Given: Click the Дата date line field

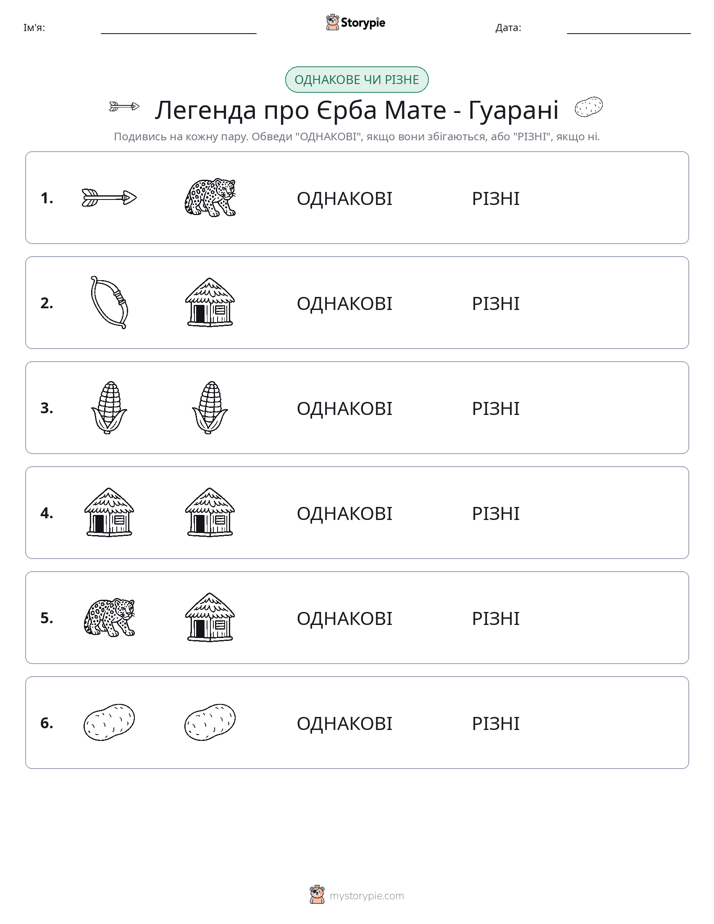Looking at the screenshot, I should 629,28.
